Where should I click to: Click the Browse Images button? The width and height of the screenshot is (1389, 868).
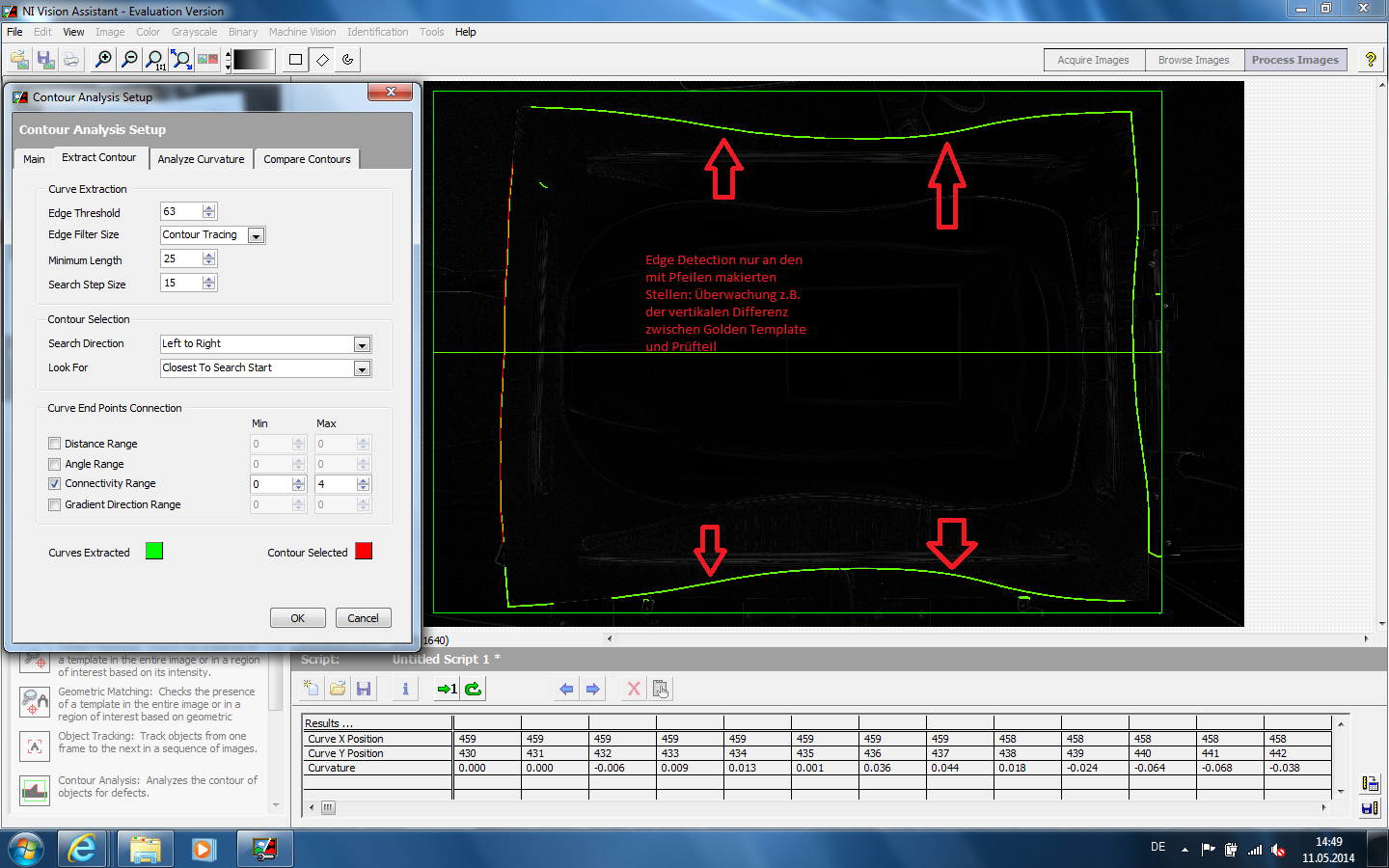[x=1193, y=60]
